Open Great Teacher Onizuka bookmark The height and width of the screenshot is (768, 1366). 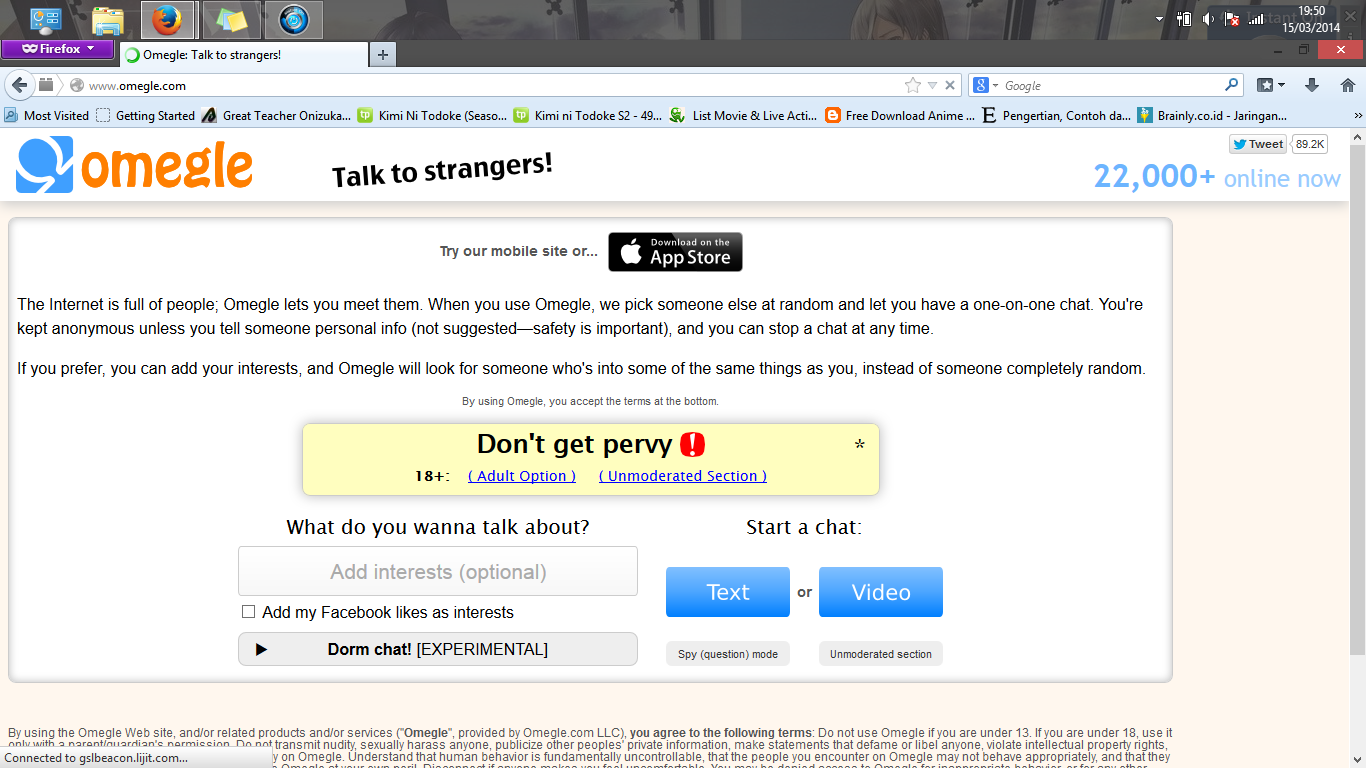[x=276, y=115]
